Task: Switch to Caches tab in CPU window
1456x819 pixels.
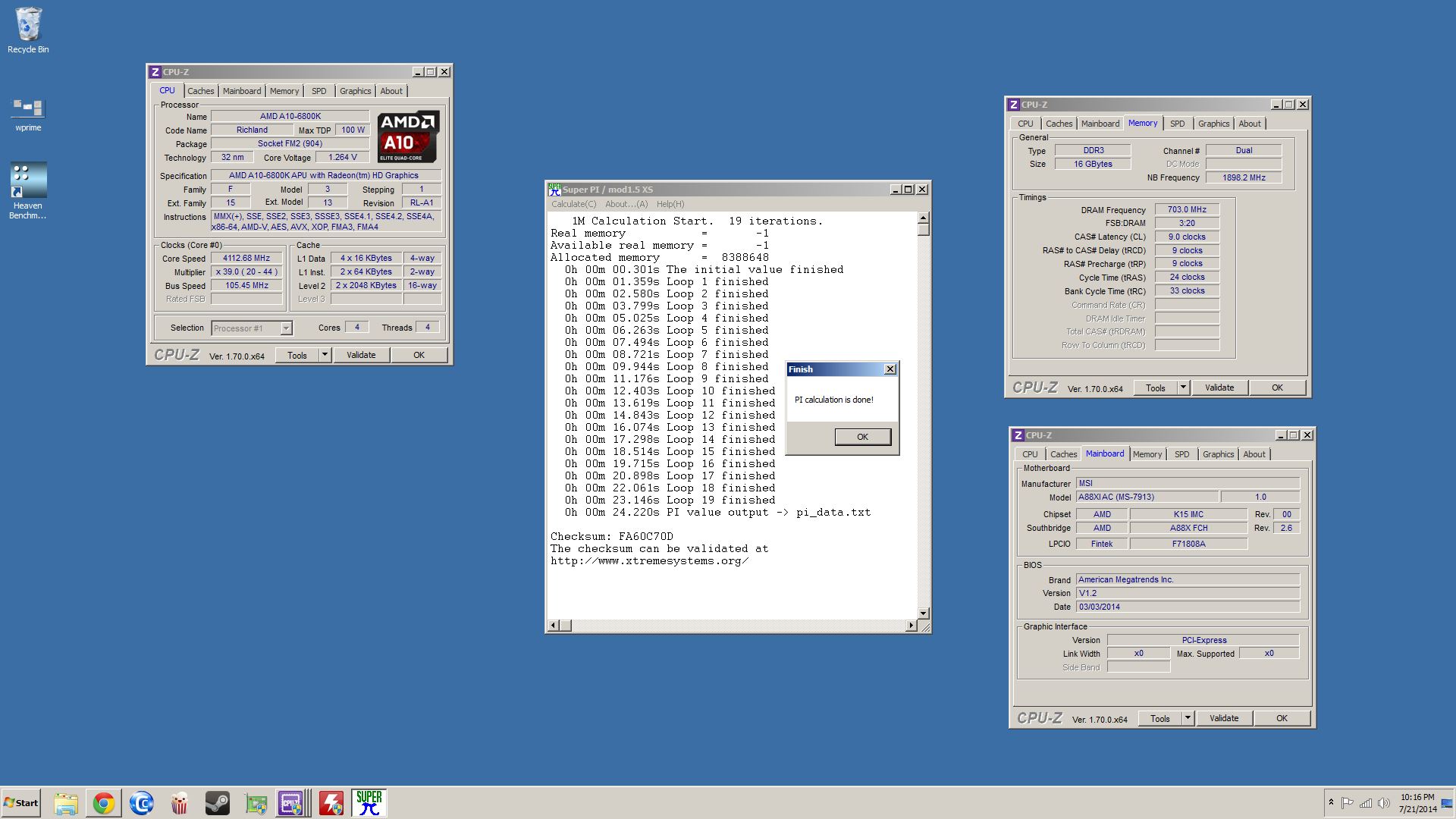Action: (x=201, y=91)
